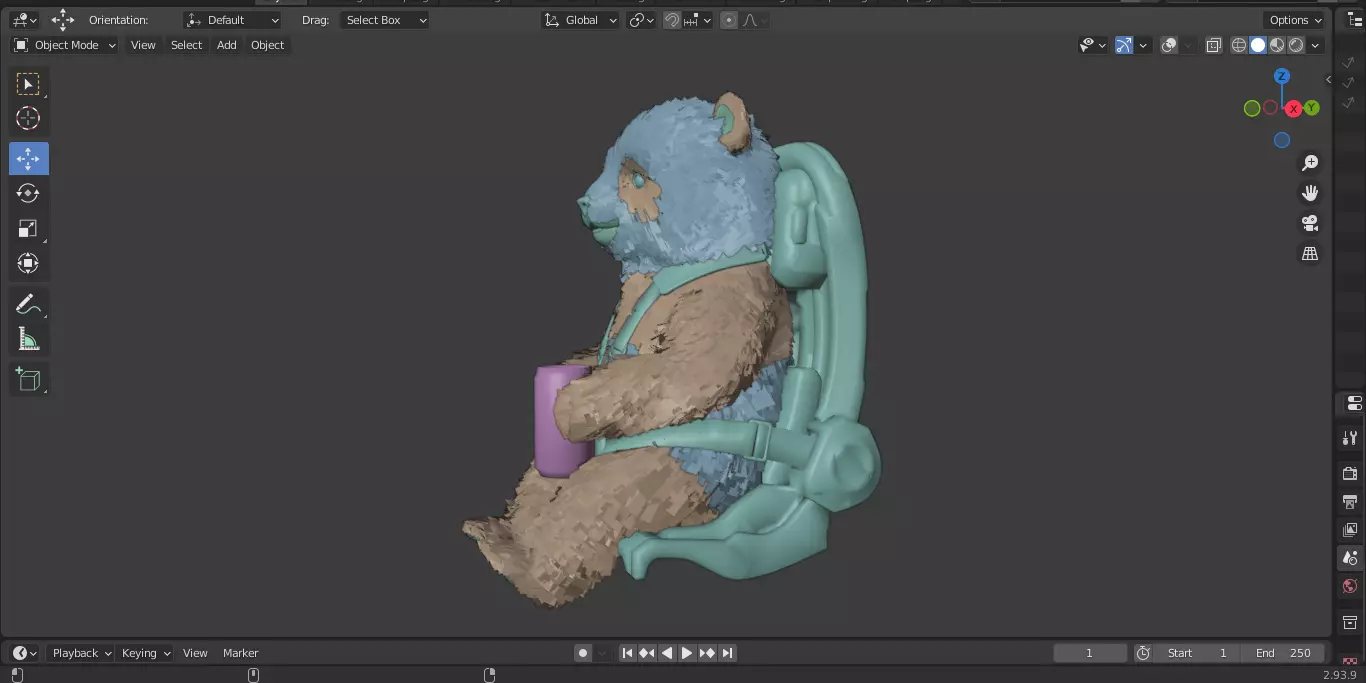
Task: Select the Select Box tool
Action: [28, 84]
